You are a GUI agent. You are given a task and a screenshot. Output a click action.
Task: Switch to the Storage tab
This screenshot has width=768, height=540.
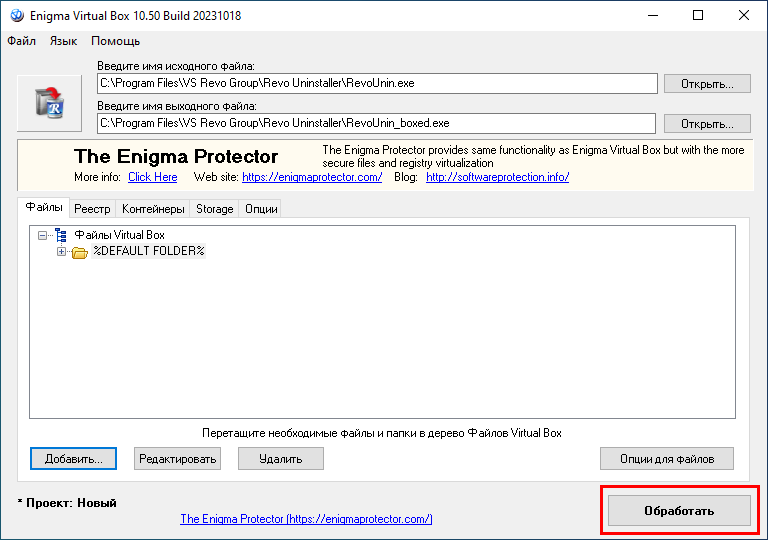click(x=215, y=209)
